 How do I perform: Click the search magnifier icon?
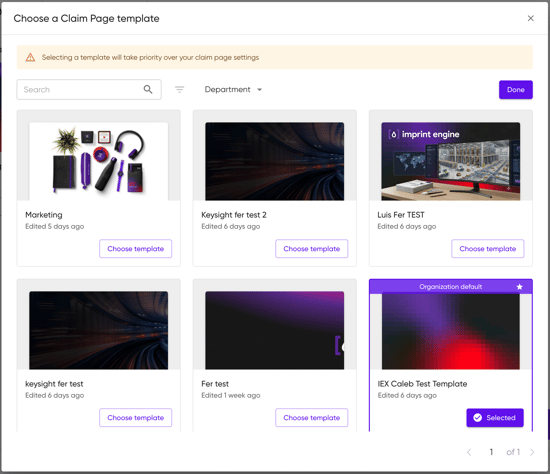[x=148, y=89]
